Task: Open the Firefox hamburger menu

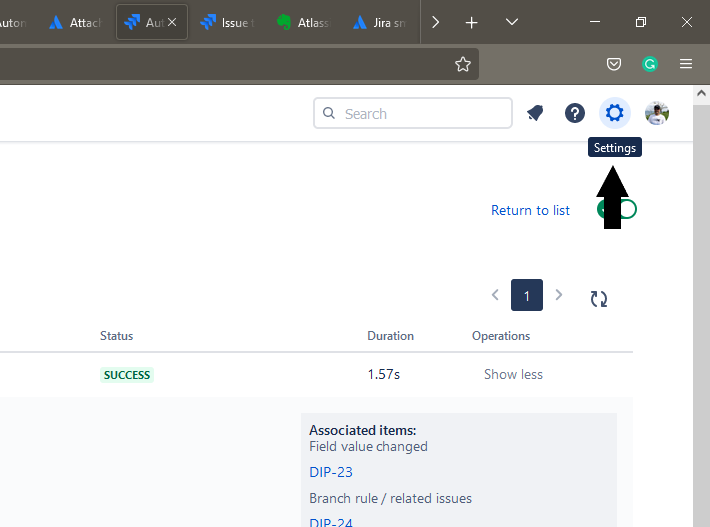Action: point(686,64)
